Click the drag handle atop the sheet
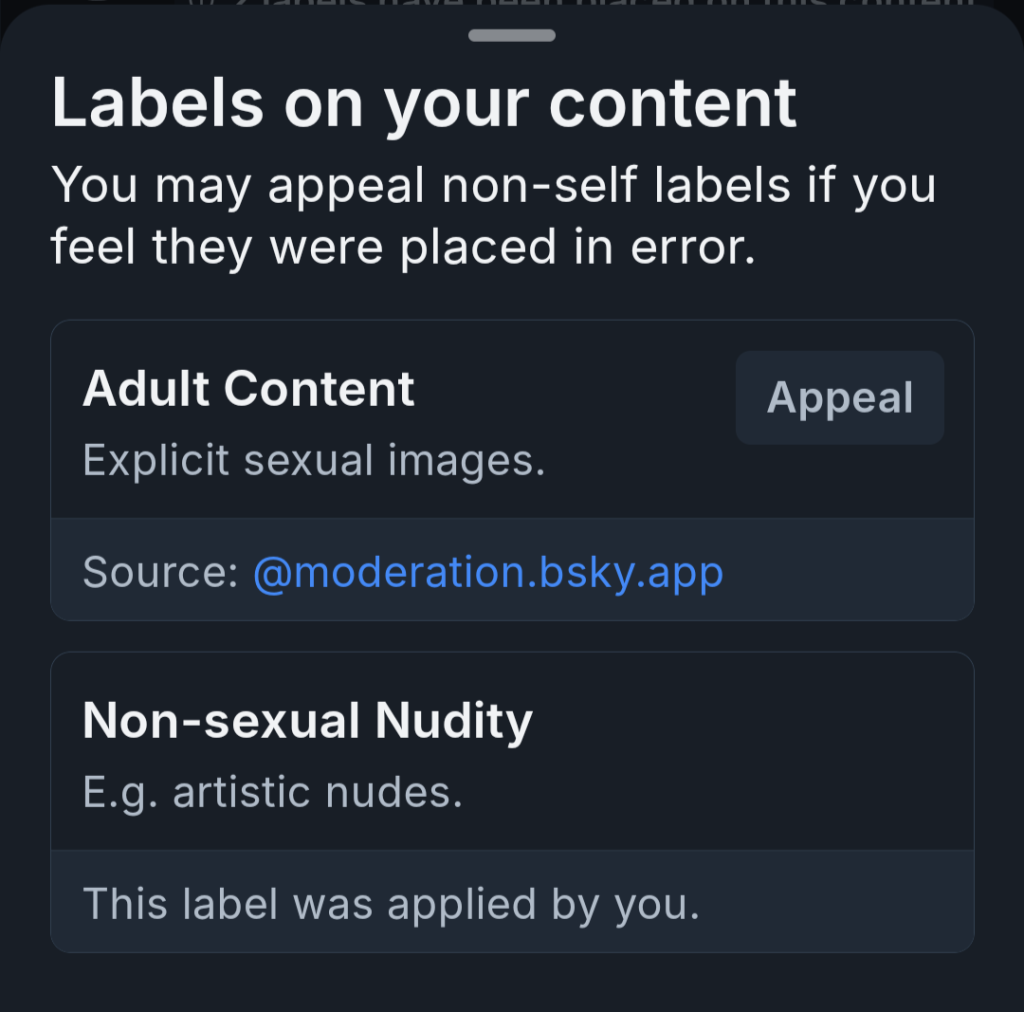The height and width of the screenshot is (1012, 1024). pos(511,36)
